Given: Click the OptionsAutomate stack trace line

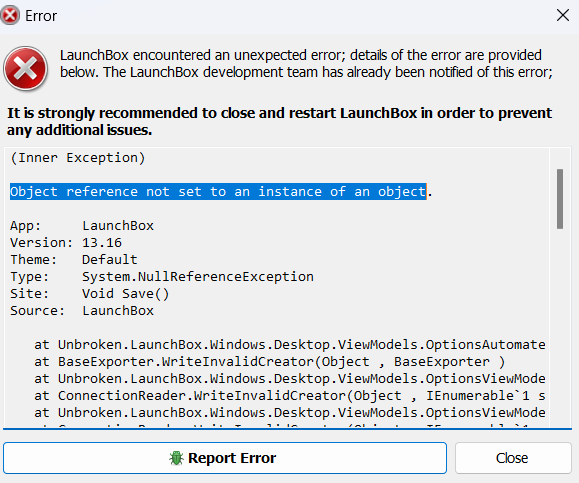Looking at the screenshot, I should [x=290, y=345].
